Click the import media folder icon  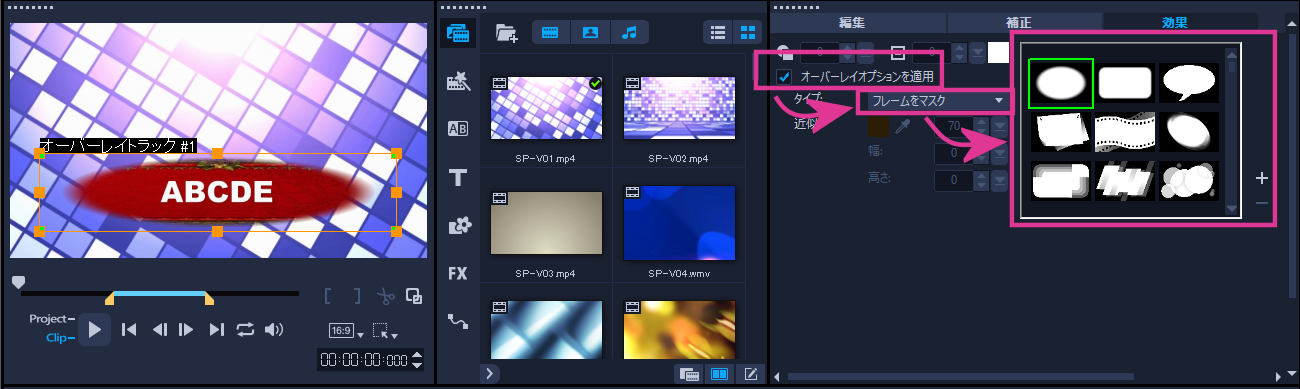click(507, 32)
